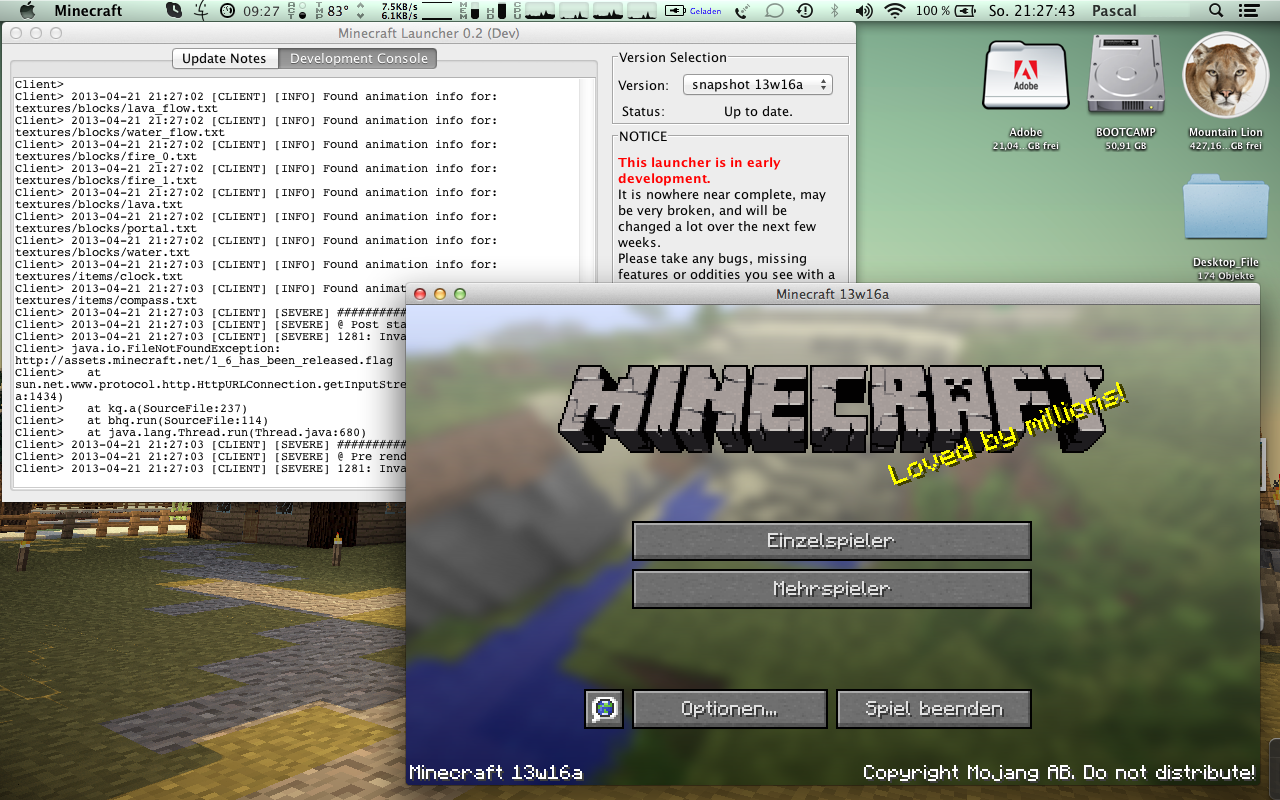The height and width of the screenshot is (800, 1280).
Task: Open the Minecraft application menu
Action: click(88, 11)
